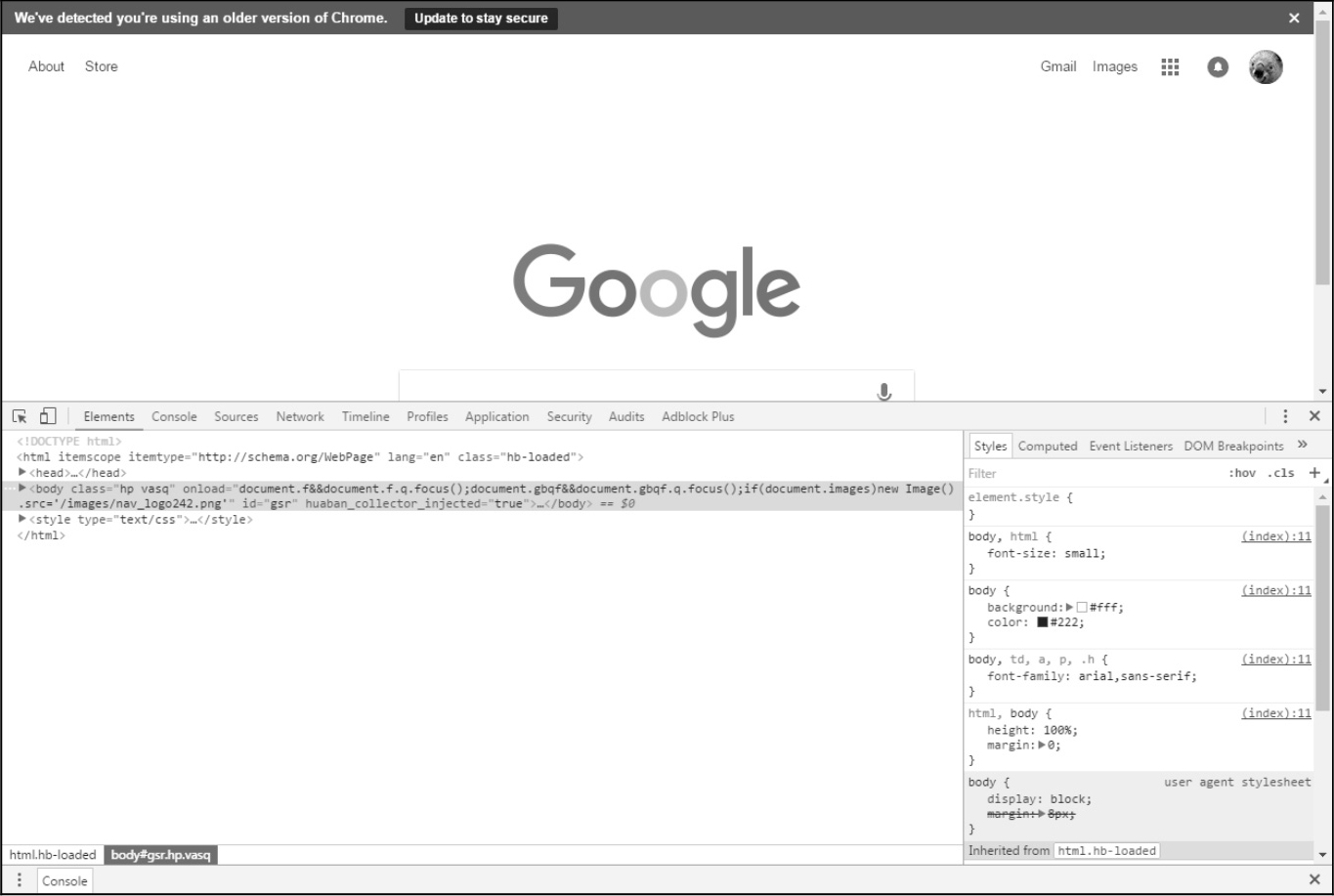Screen dimensions: 1334x896
Task: Select the Console tab in the bottom drawer
Action: pyautogui.click(x=65, y=880)
